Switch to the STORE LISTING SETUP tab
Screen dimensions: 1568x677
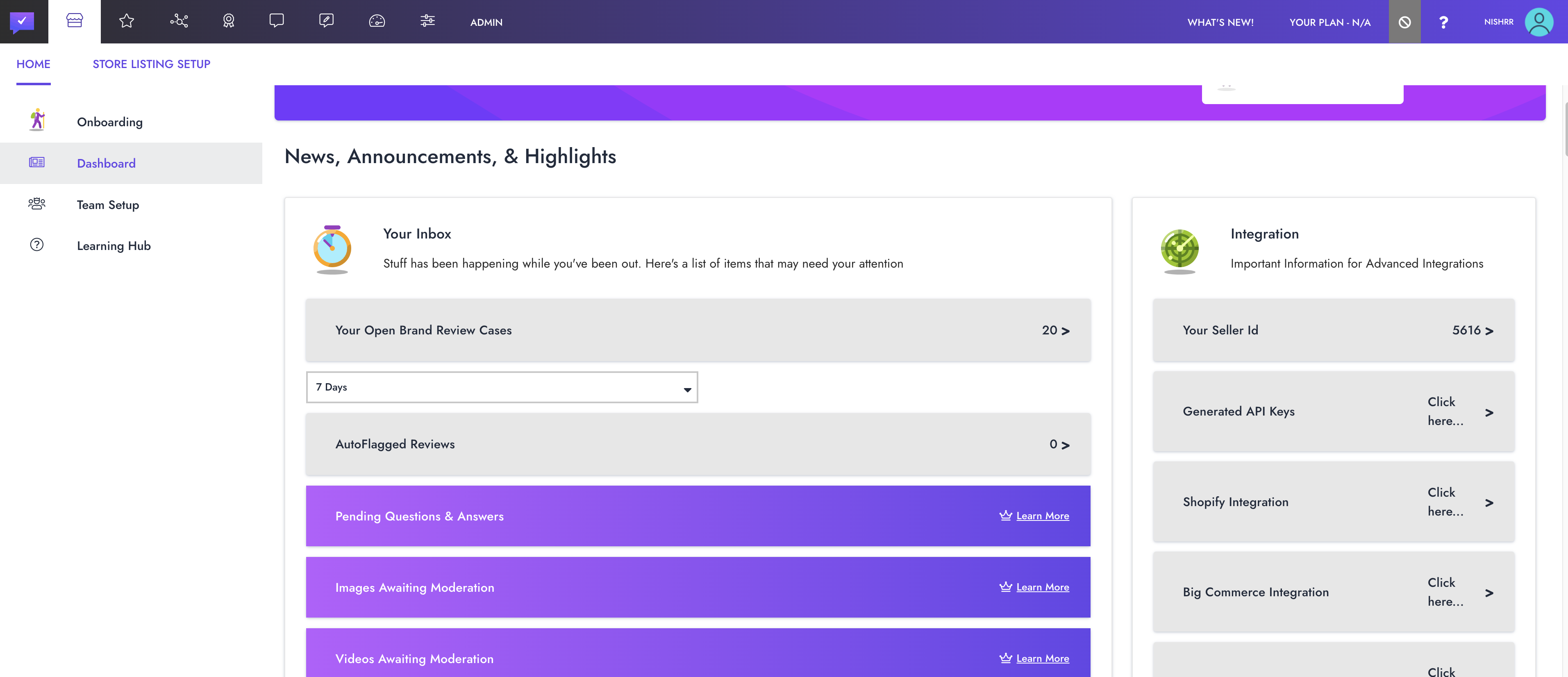pyautogui.click(x=151, y=64)
